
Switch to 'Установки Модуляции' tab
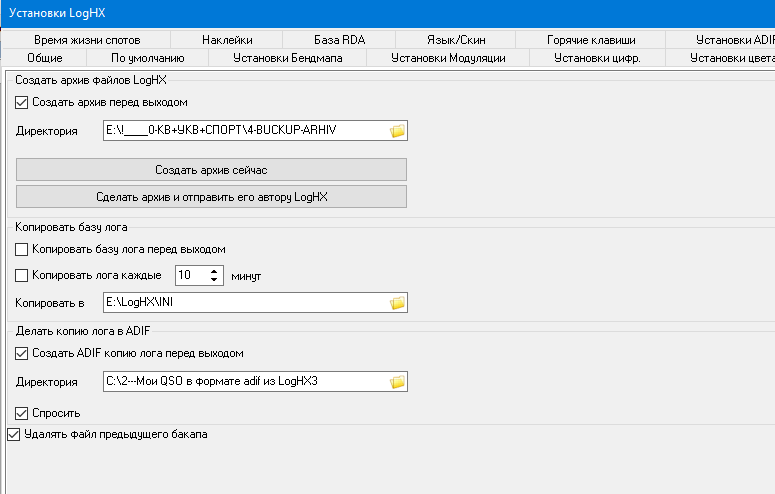tap(448, 58)
